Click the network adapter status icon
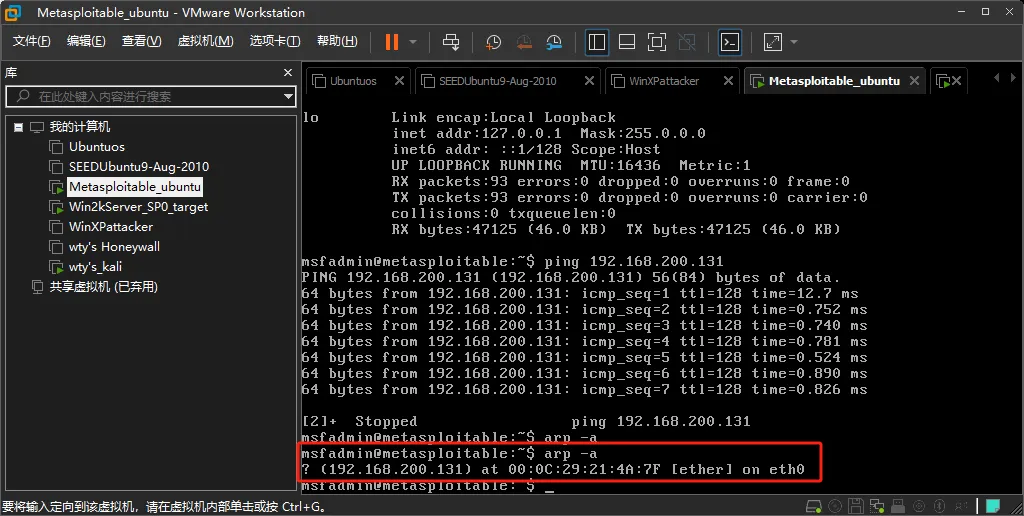Screen dimensions: 1024x516 point(877,506)
